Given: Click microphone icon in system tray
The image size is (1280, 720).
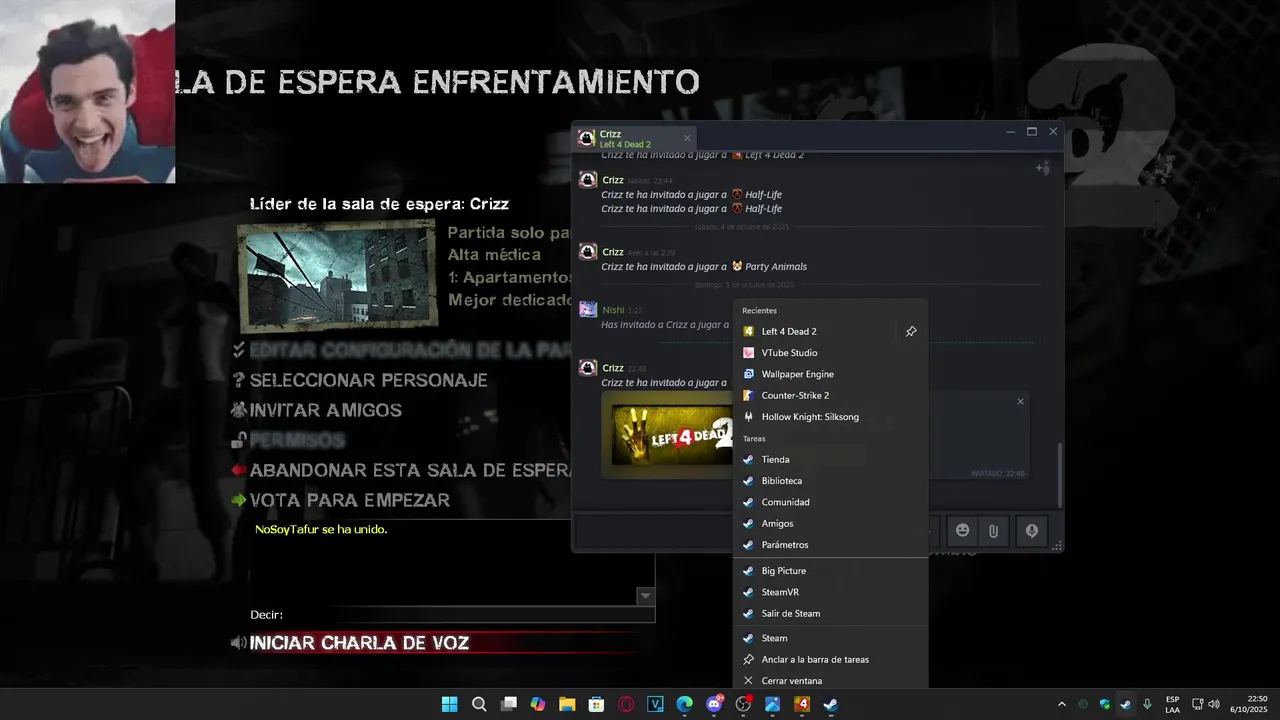Looking at the screenshot, I should pos(1147,704).
